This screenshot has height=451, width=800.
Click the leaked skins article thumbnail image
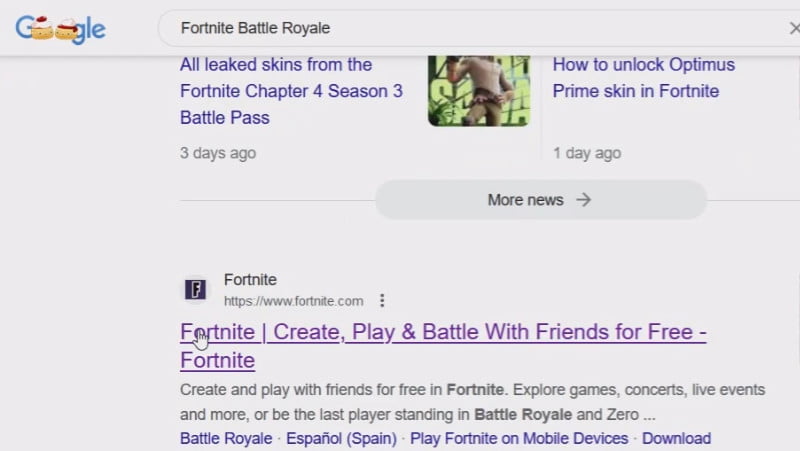point(479,91)
